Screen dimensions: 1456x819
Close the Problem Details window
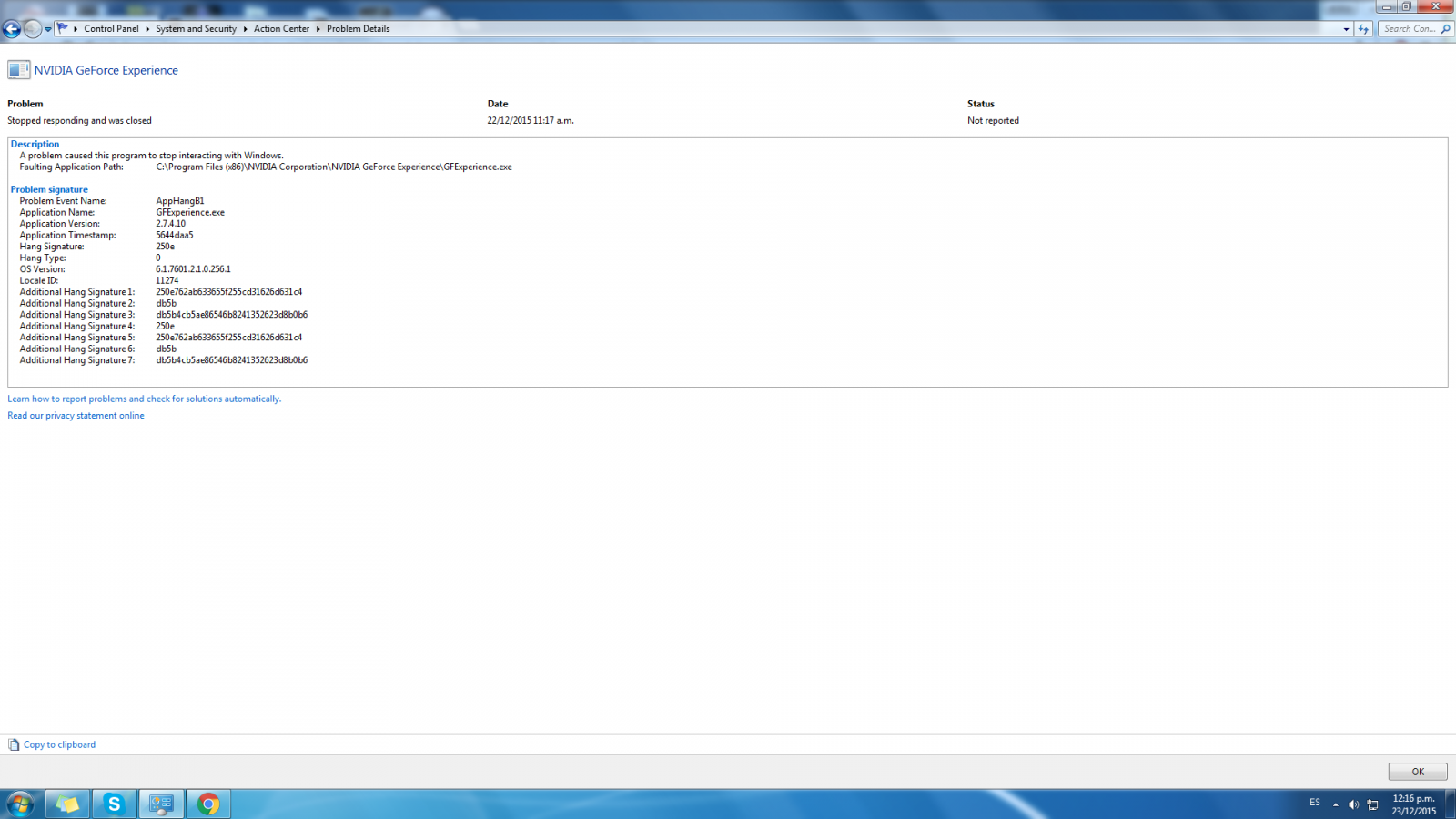pyautogui.click(x=1436, y=7)
